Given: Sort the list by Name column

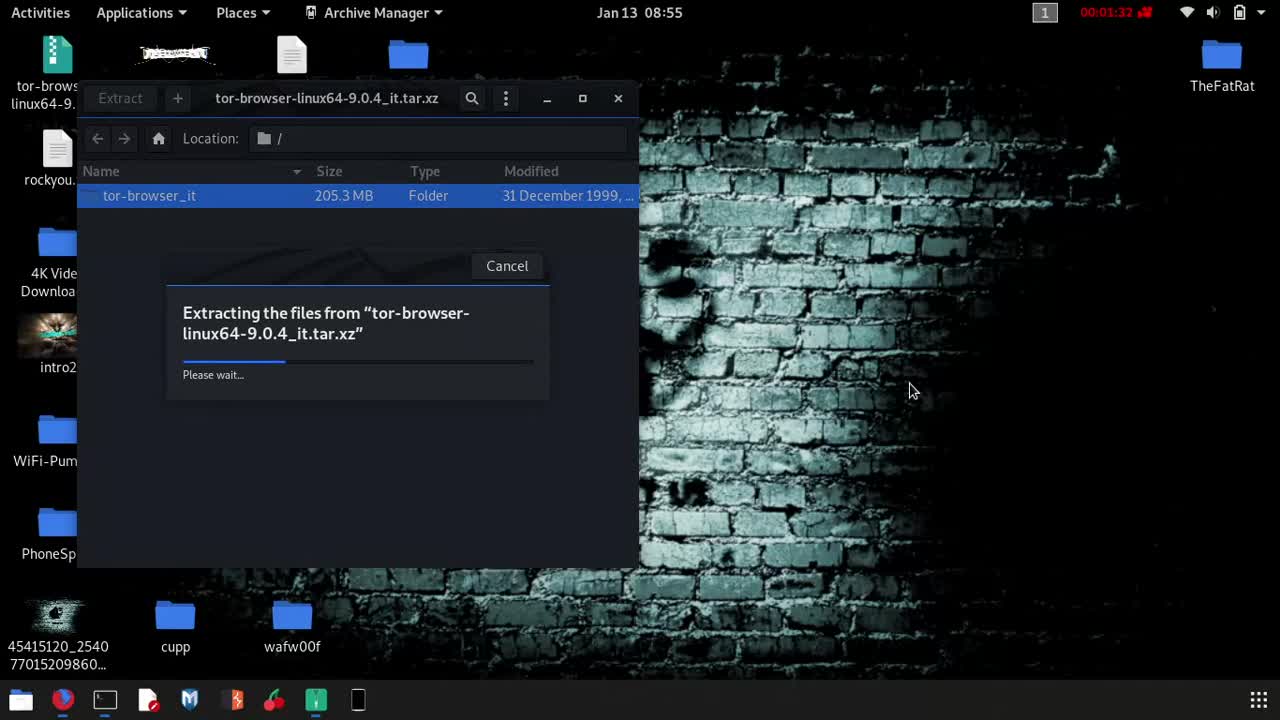Looking at the screenshot, I should pos(192,171).
